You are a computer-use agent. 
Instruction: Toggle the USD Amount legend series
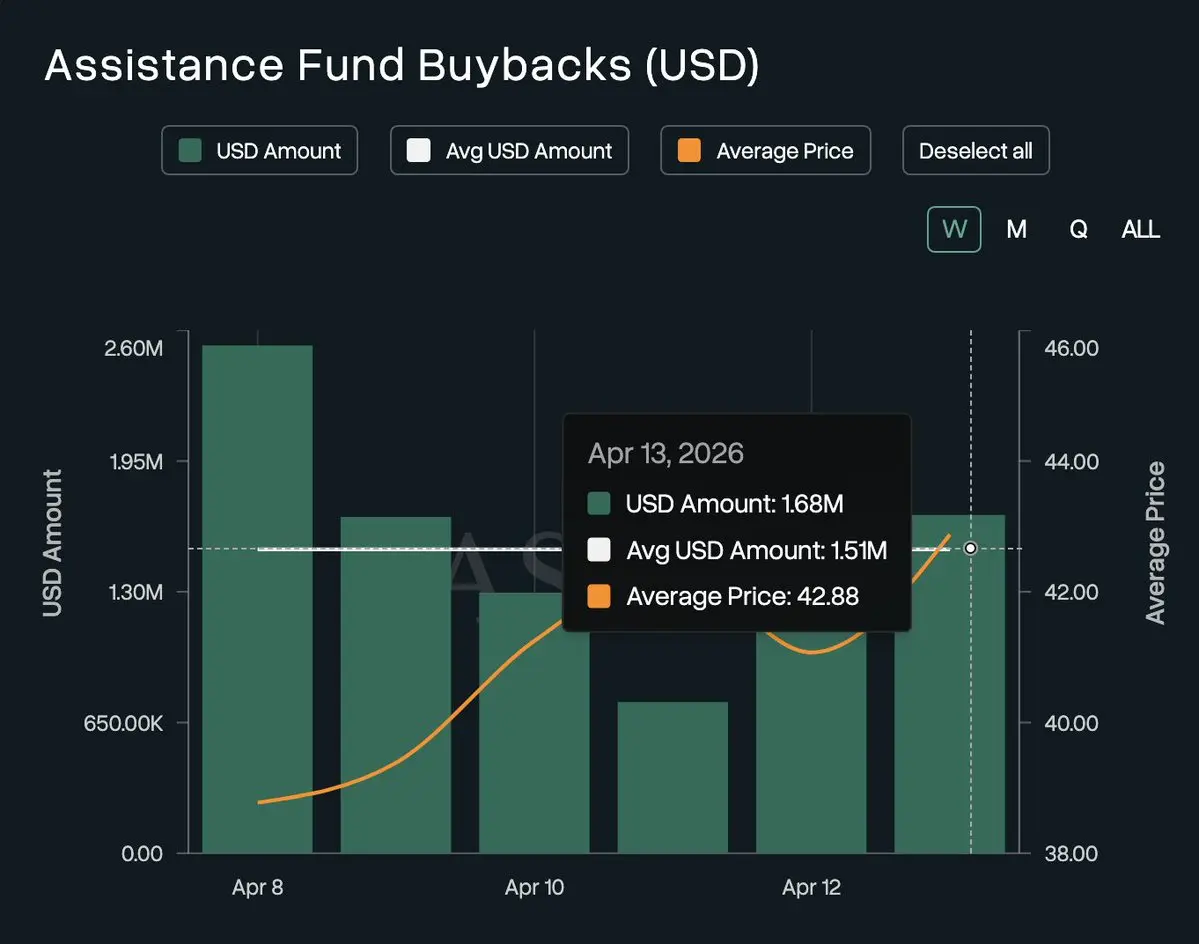point(259,151)
